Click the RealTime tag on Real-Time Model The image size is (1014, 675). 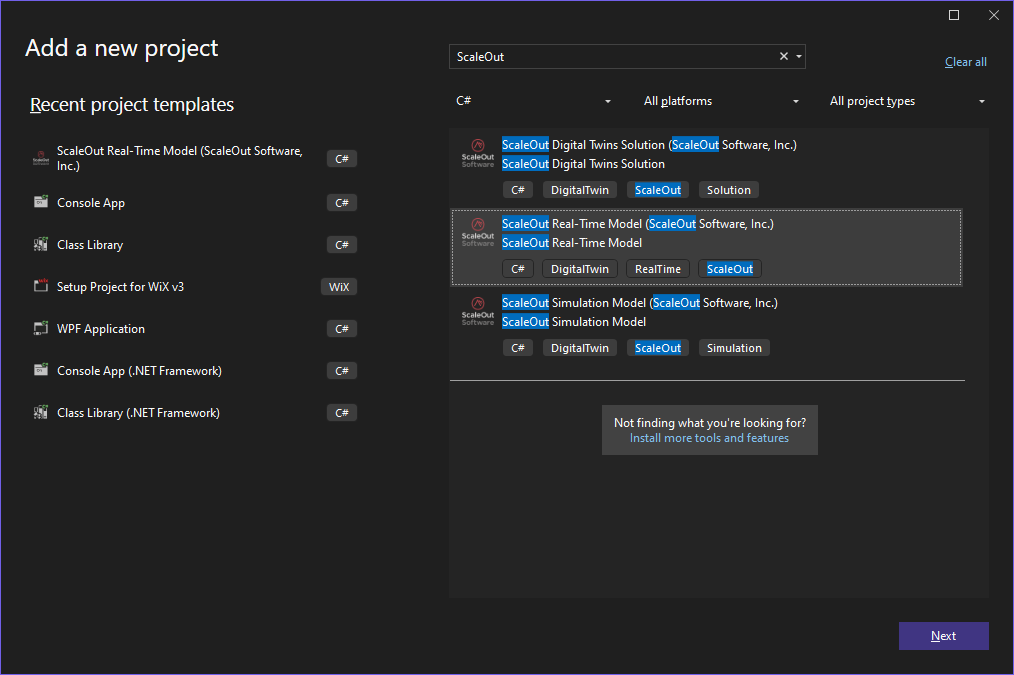[658, 269]
